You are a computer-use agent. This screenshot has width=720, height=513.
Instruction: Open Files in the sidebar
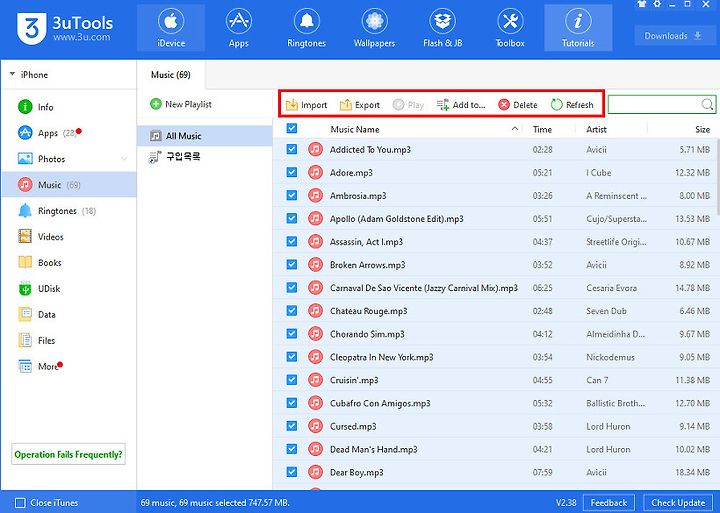tap(69, 340)
